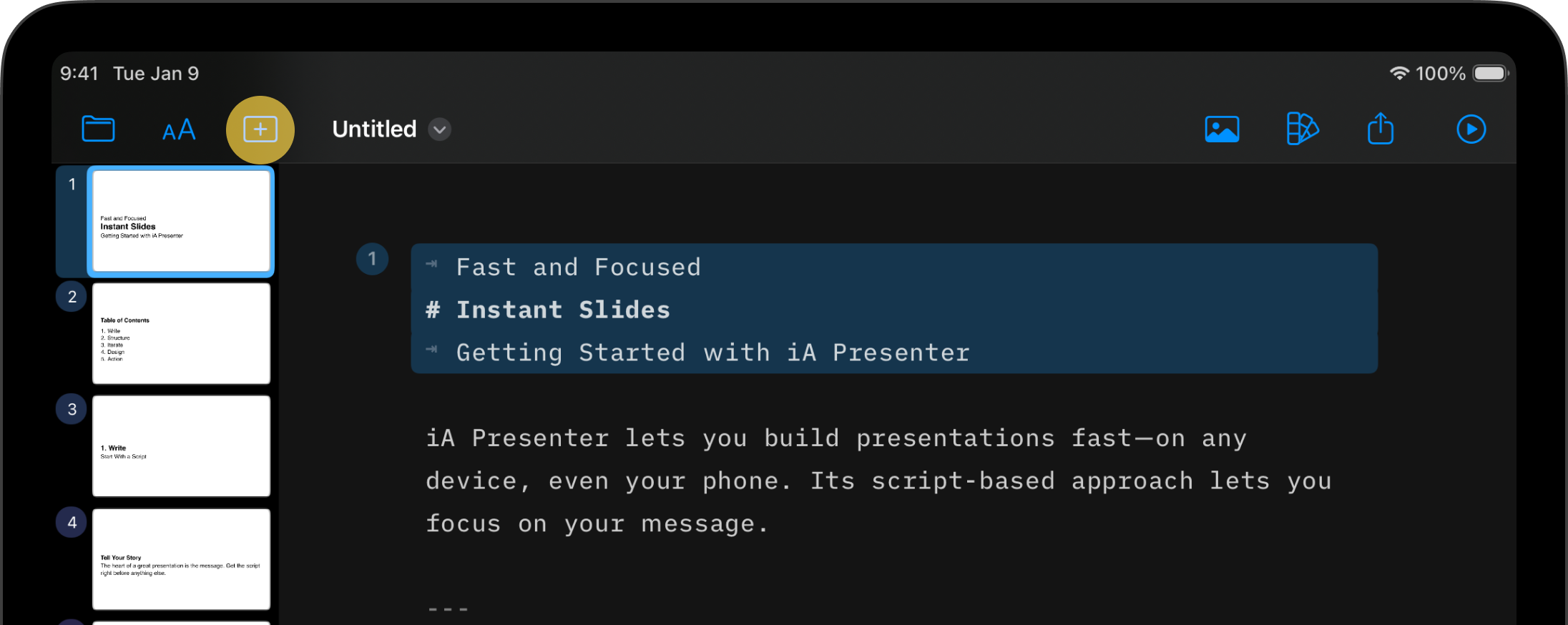Tap the highlighted plus icon to add content
This screenshot has height=625, width=1568.
point(260,129)
